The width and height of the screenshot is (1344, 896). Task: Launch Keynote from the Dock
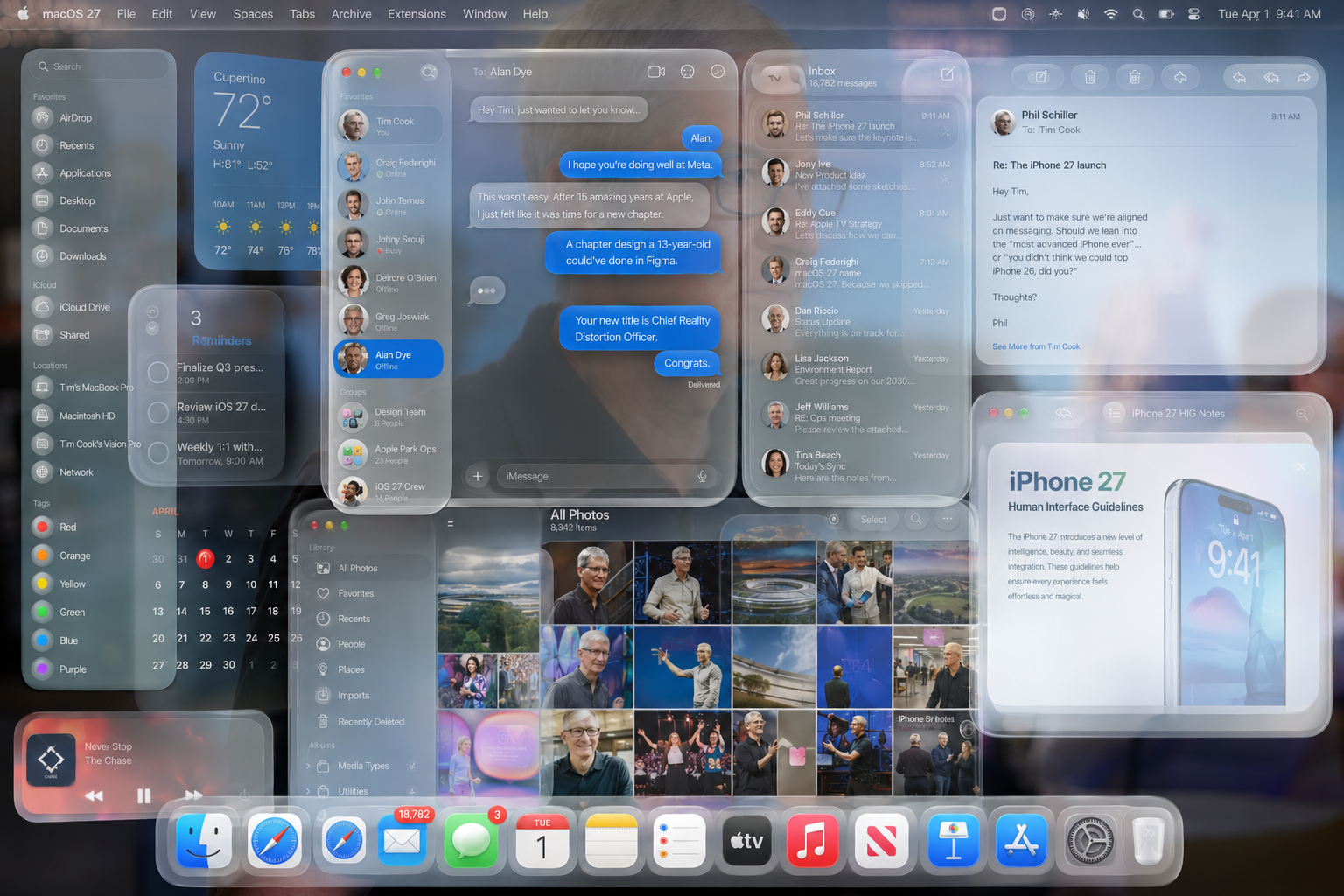954,841
